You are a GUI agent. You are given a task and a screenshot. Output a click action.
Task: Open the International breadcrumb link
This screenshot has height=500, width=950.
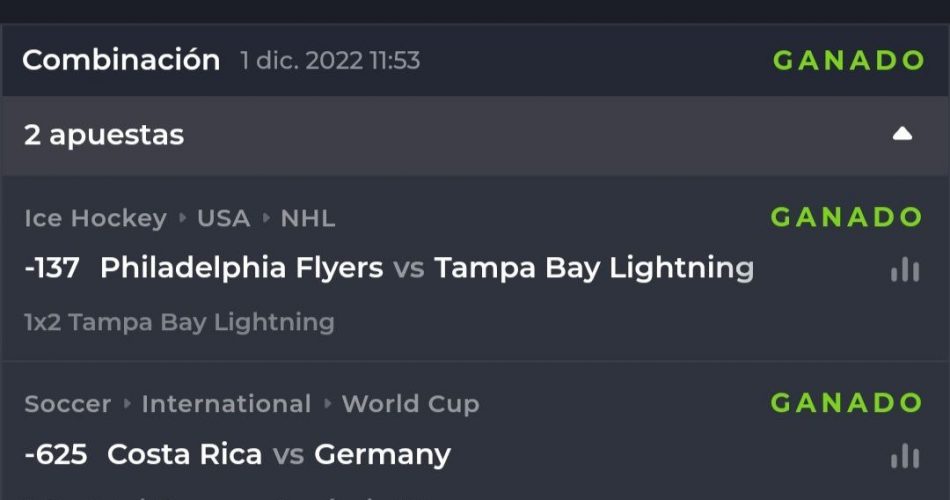point(226,404)
